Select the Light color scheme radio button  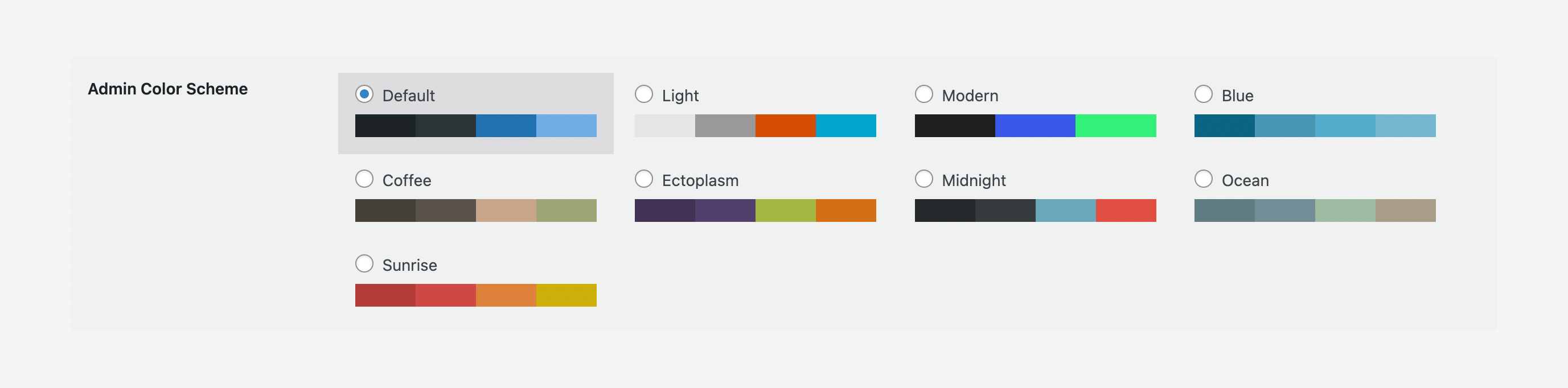point(643,94)
